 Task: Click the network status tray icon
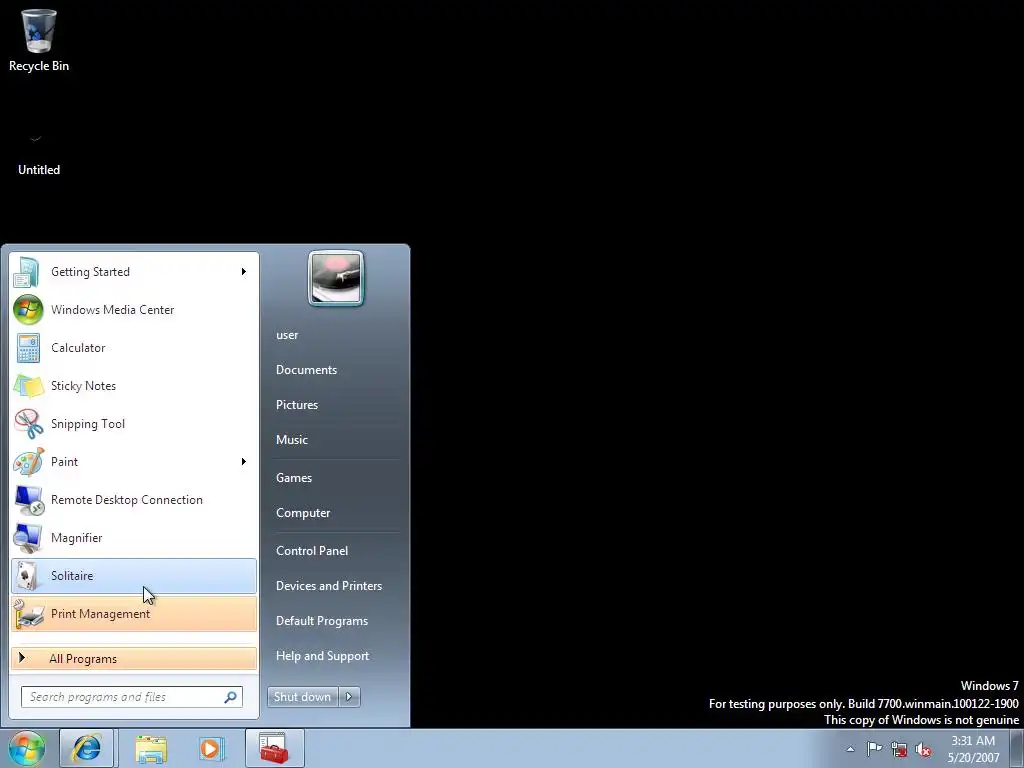(x=899, y=750)
